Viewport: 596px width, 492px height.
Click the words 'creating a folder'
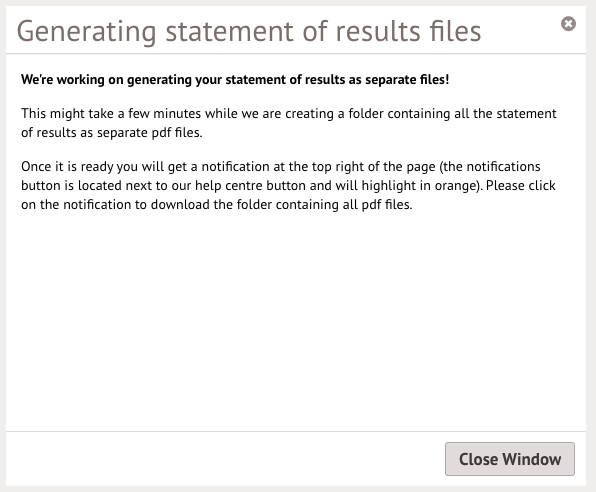click(x=334, y=113)
